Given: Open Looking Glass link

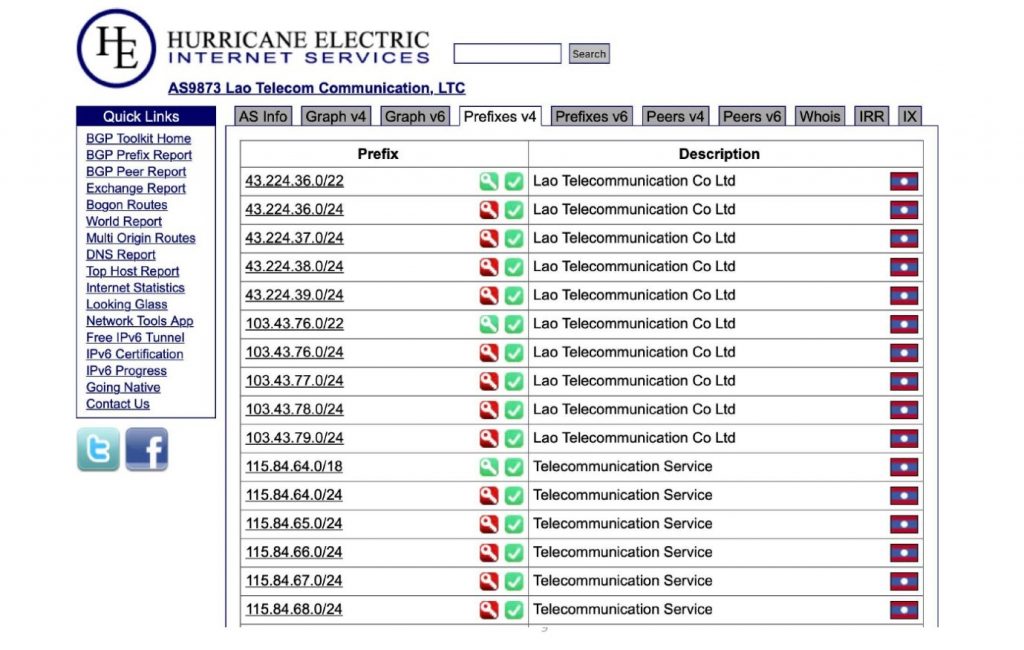Looking at the screenshot, I should [x=127, y=304].
